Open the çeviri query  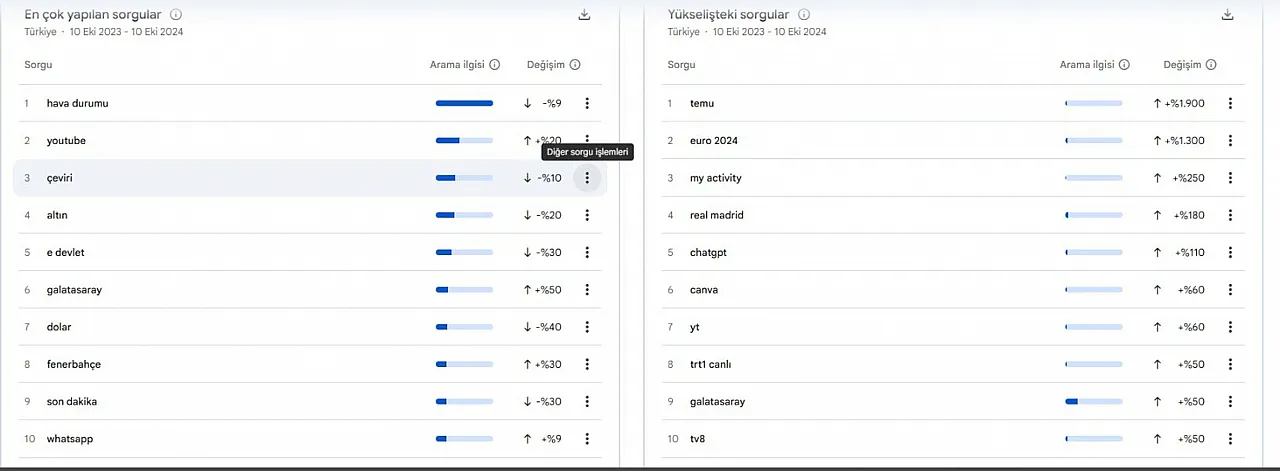coord(59,178)
